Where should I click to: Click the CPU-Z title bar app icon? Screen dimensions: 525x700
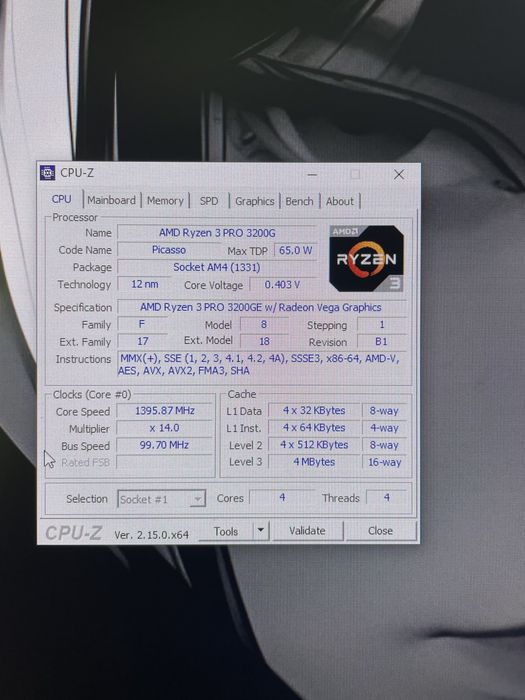[x=47, y=173]
